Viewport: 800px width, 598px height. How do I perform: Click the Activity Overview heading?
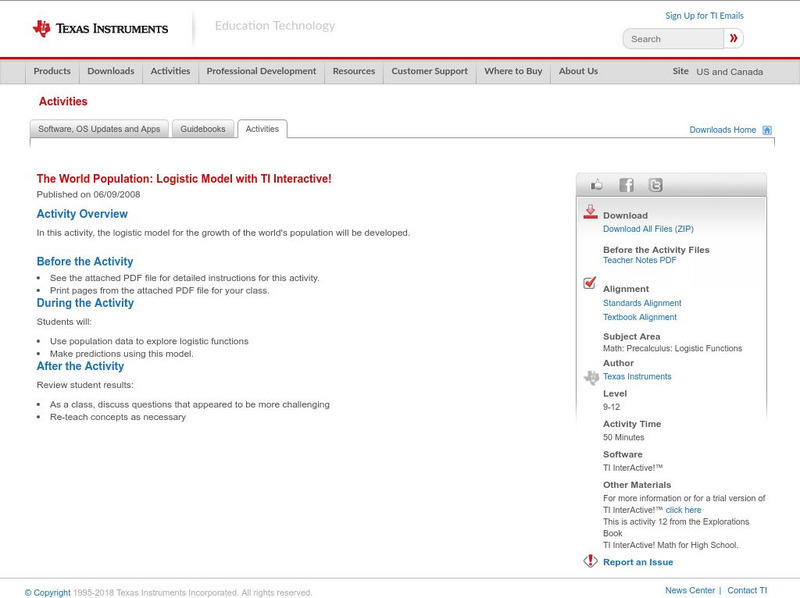82,214
